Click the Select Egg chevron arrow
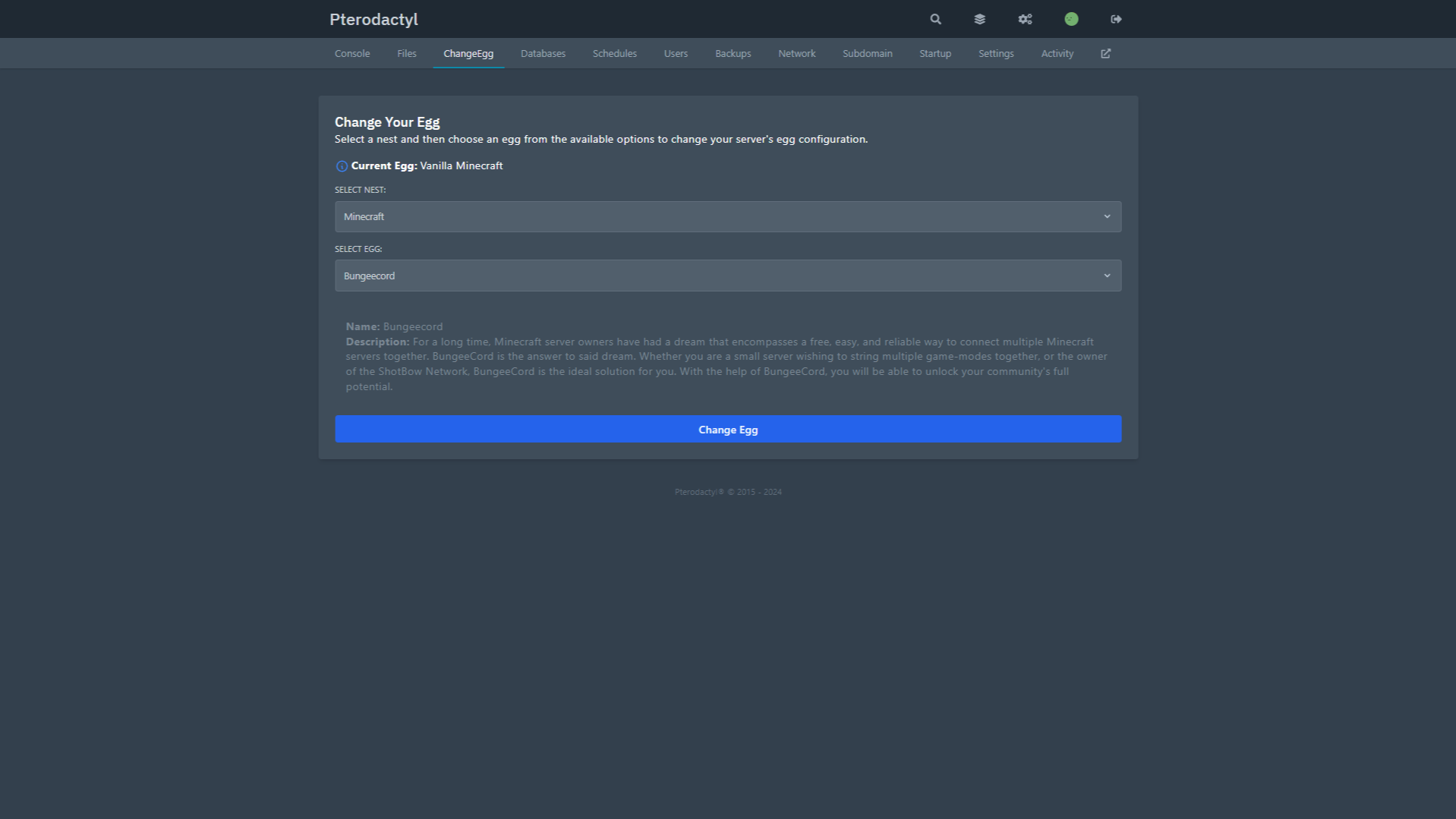 click(1107, 276)
